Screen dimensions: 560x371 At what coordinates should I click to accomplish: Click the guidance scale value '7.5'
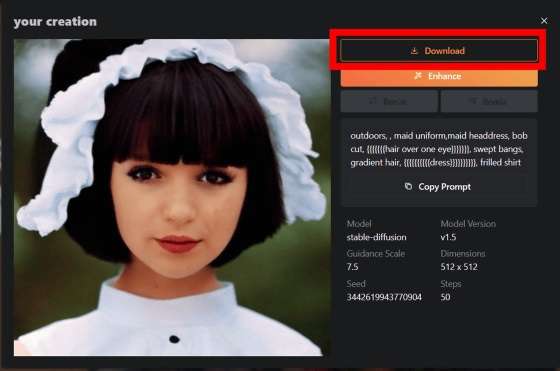click(352, 267)
